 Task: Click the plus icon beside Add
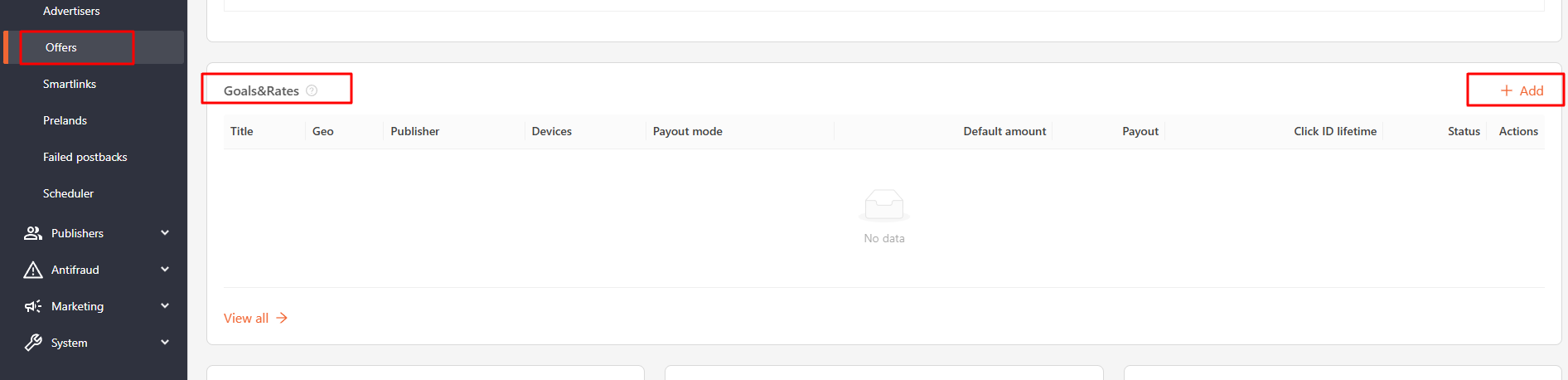1507,90
